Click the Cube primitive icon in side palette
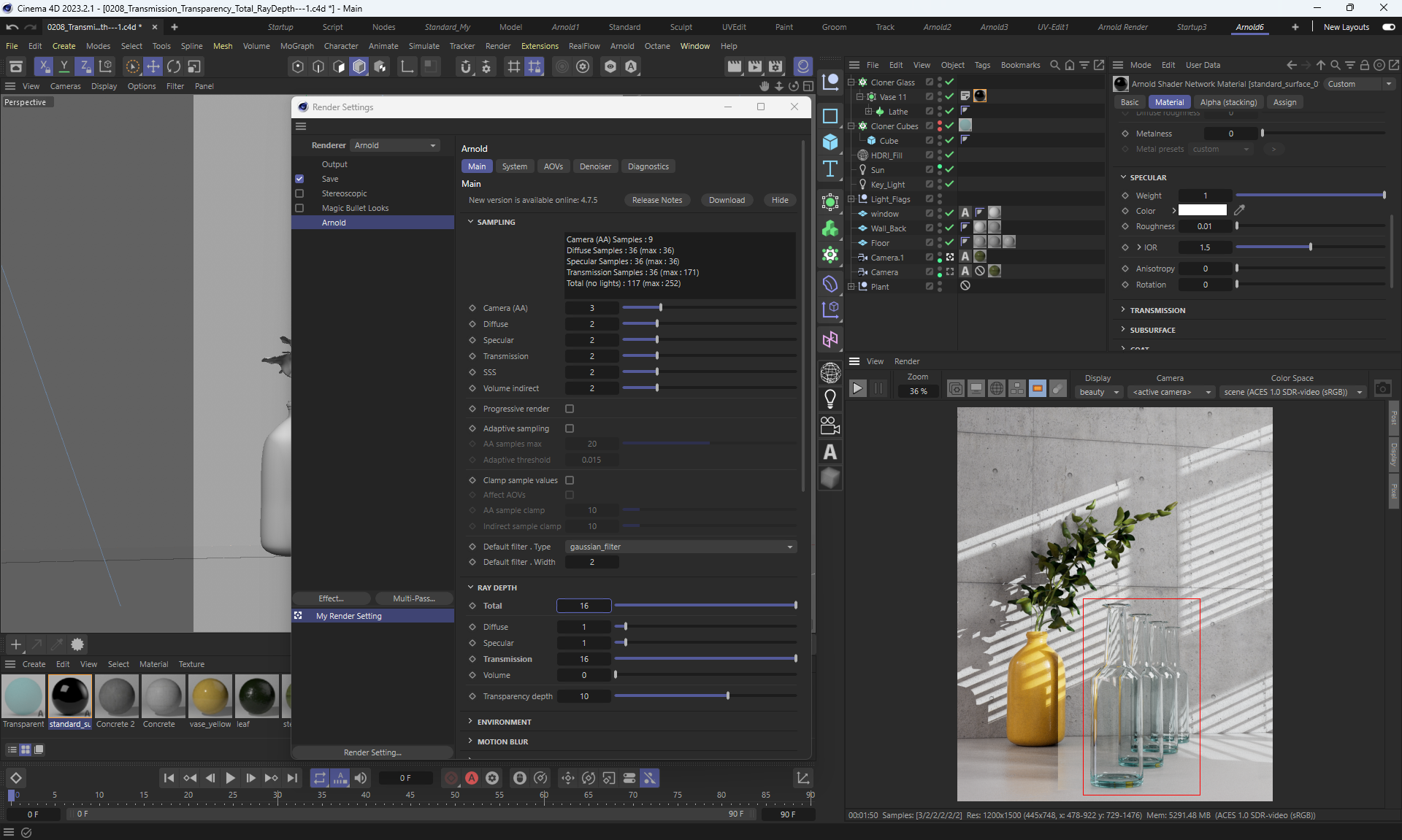Screen dimensions: 1402x840 point(830,142)
